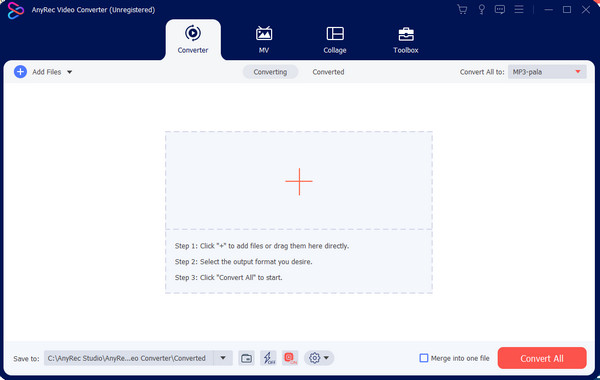Expand the Add Files dropdown arrow

(70, 72)
